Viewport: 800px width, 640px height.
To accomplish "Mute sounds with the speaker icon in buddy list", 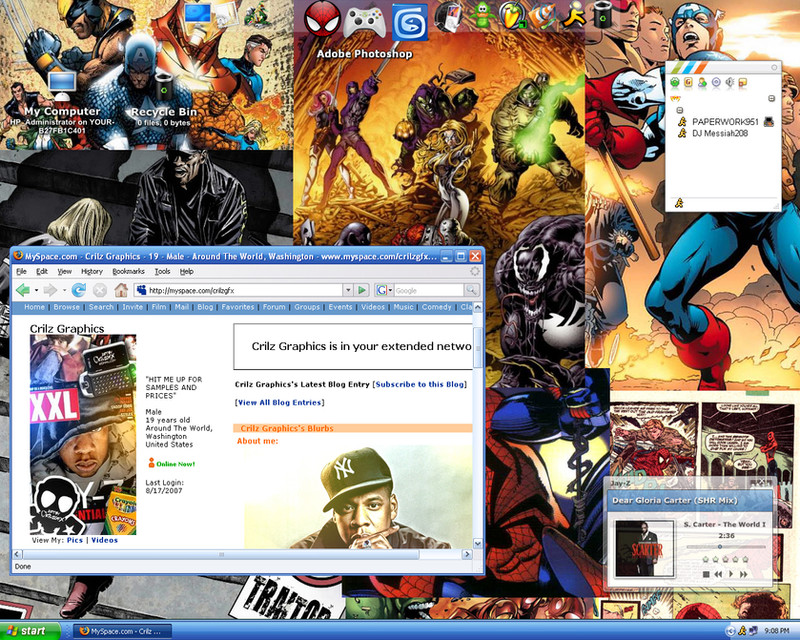I will click(730, 82).
